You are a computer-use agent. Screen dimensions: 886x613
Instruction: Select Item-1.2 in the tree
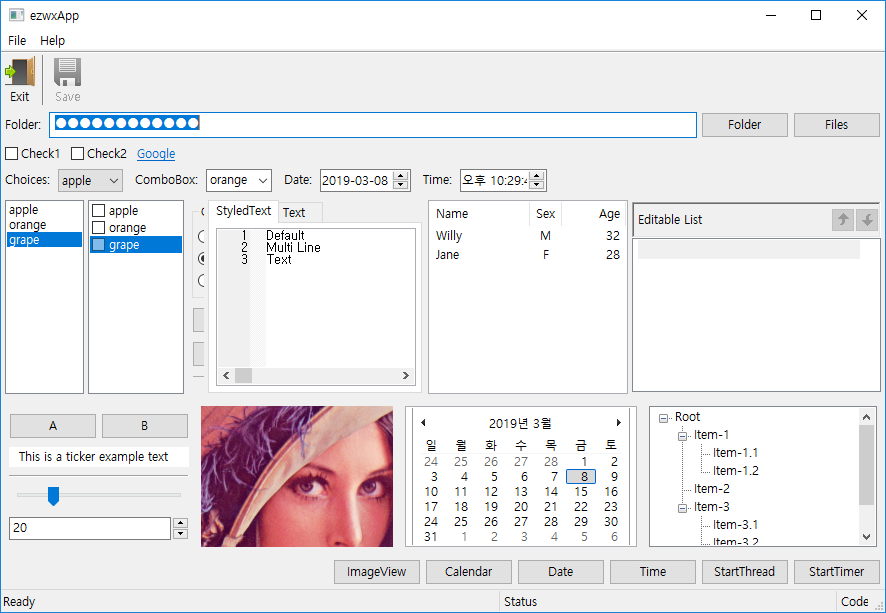(735, 471)
